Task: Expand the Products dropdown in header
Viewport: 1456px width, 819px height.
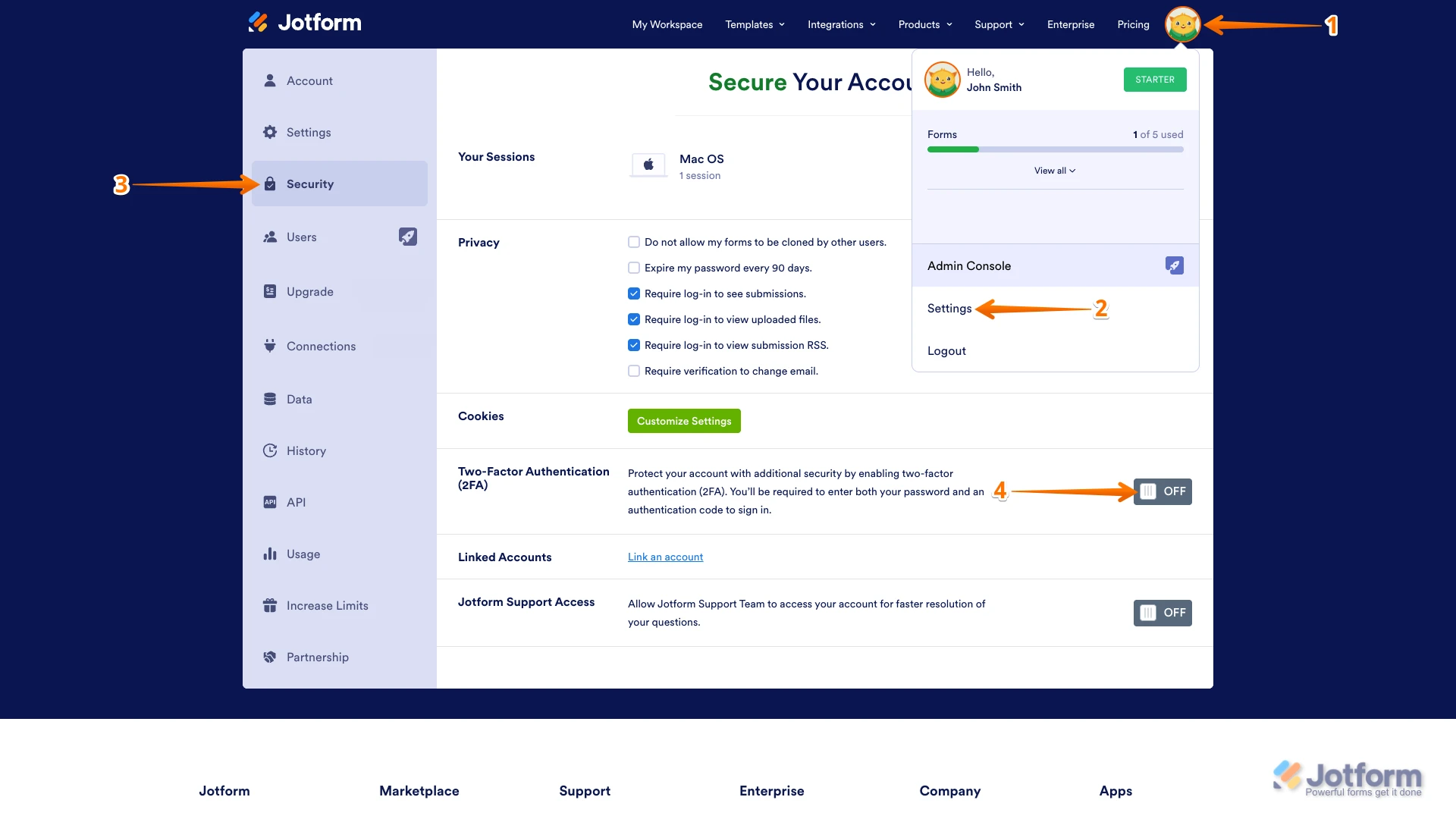Action: (925, 24)
